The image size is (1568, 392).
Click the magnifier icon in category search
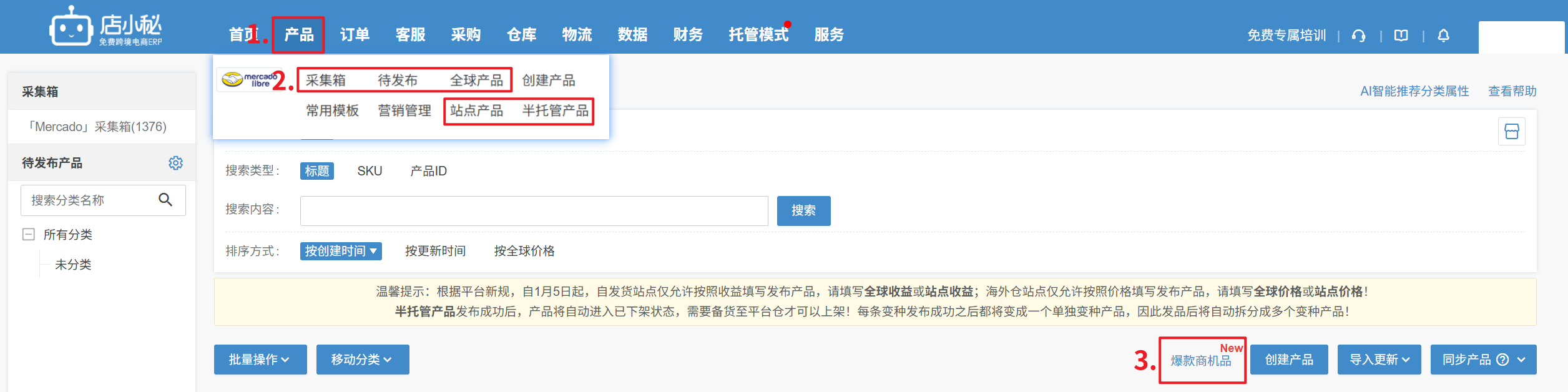point(165,200)
